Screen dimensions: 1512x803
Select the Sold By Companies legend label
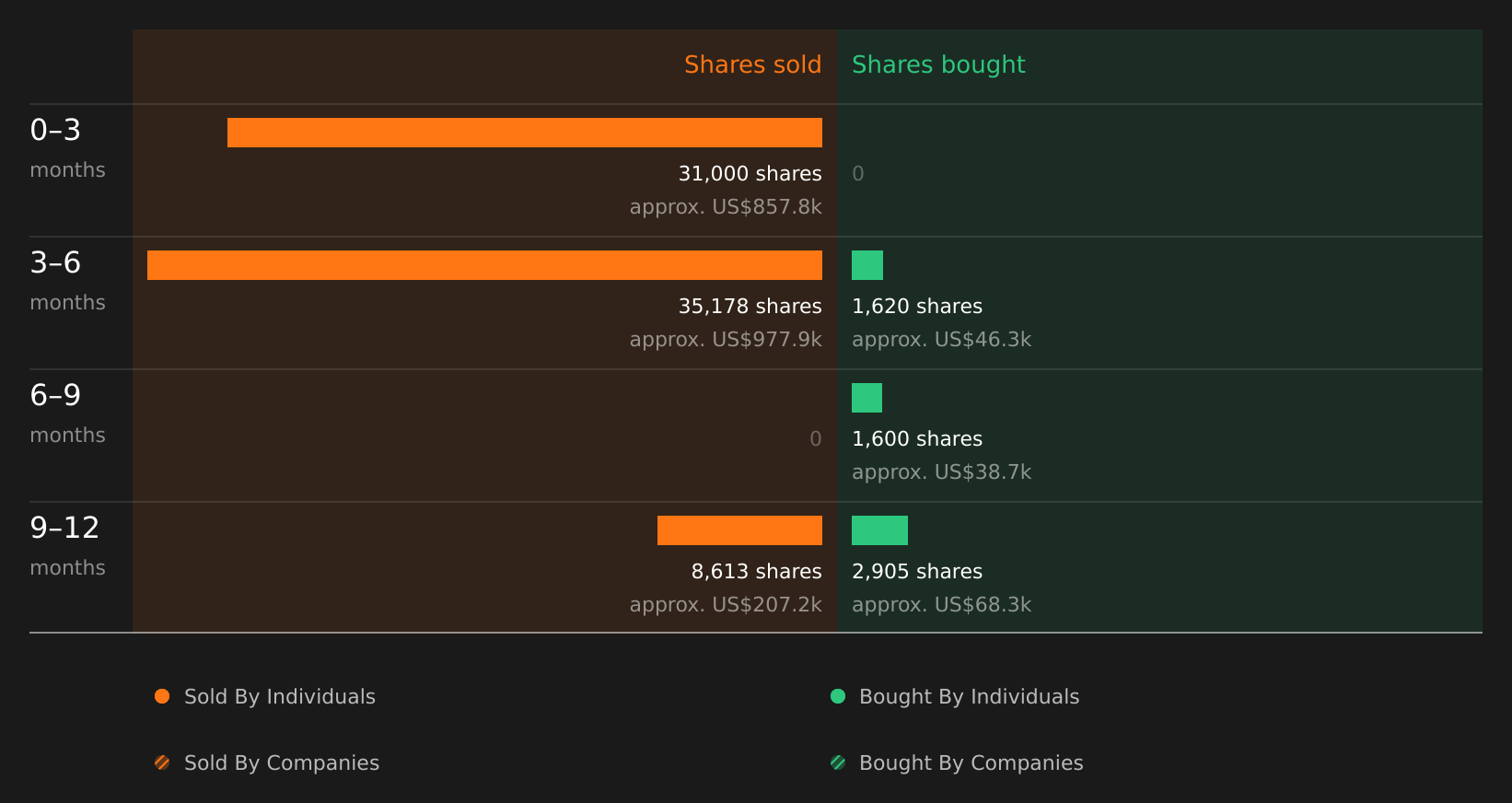282,763
